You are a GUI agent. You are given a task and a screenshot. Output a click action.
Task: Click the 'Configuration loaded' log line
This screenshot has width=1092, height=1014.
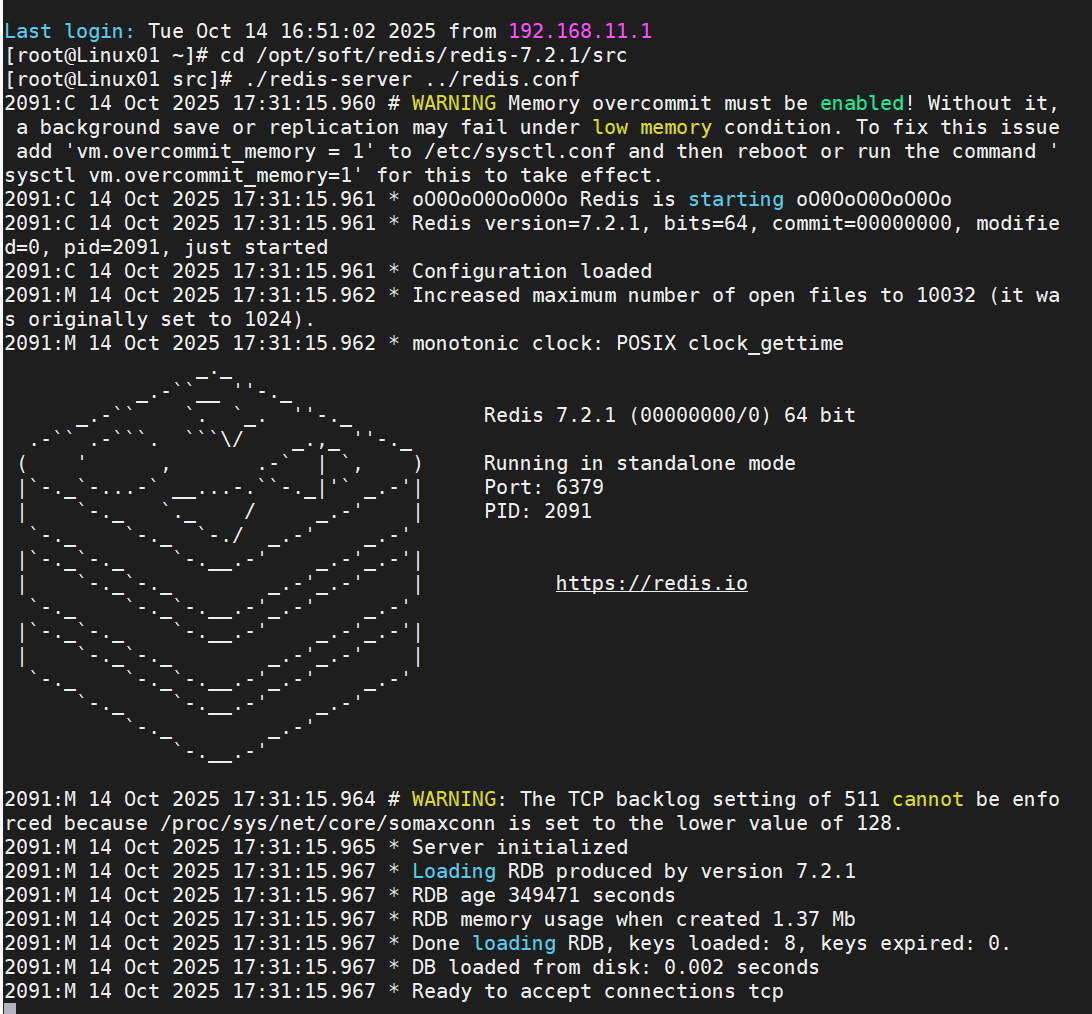tap(328, 272)
